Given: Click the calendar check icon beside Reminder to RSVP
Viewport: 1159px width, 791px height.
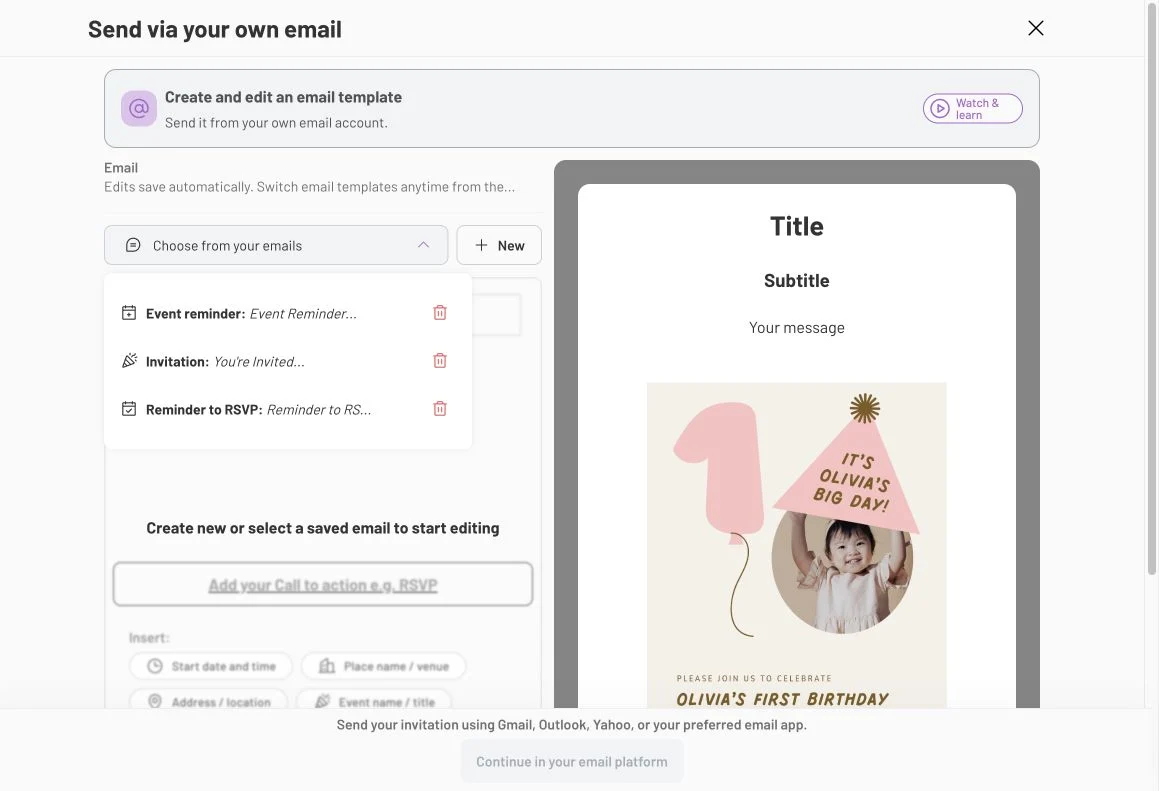Looking at the screenshot, I should pyautogui.click(x=129, y=409).
